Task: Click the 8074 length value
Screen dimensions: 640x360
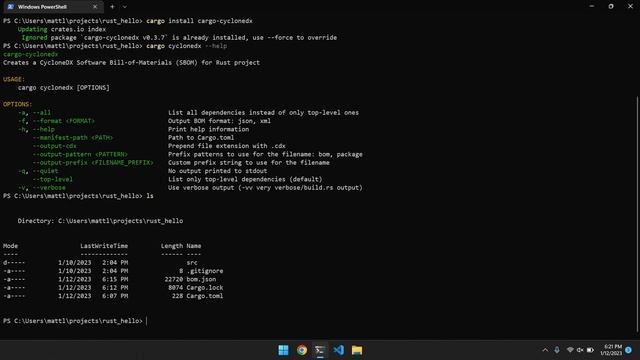Action: point(176,288)
